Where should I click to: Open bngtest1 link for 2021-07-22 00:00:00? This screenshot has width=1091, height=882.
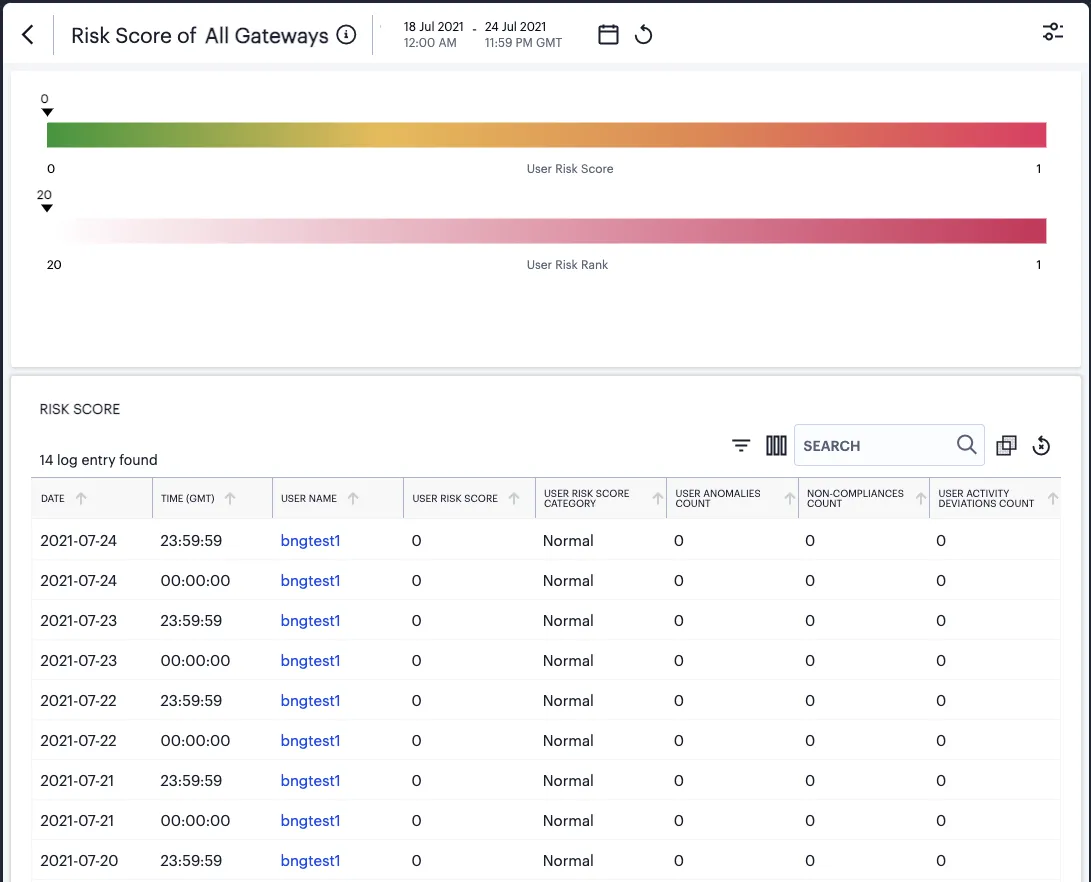[310, 741]
